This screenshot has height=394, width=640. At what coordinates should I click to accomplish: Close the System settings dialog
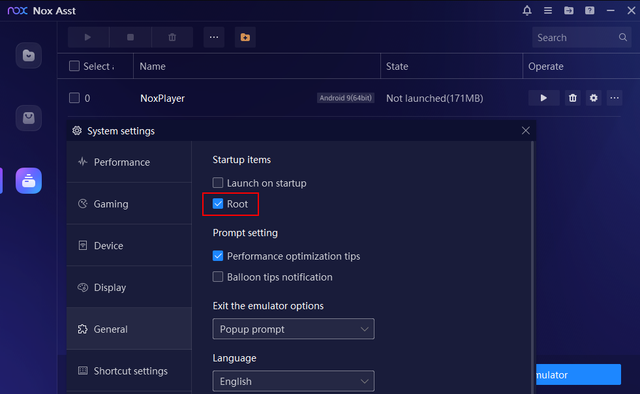point(526,131)
